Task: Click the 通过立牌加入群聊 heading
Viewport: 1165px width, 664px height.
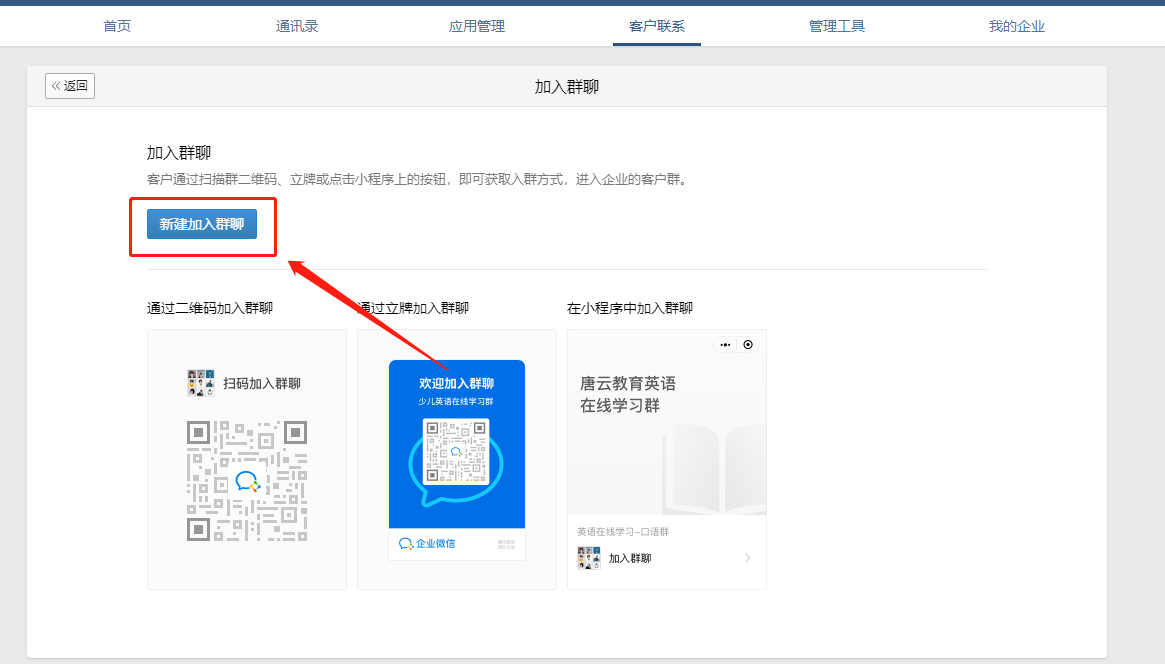Action: [x=413, y=308]
